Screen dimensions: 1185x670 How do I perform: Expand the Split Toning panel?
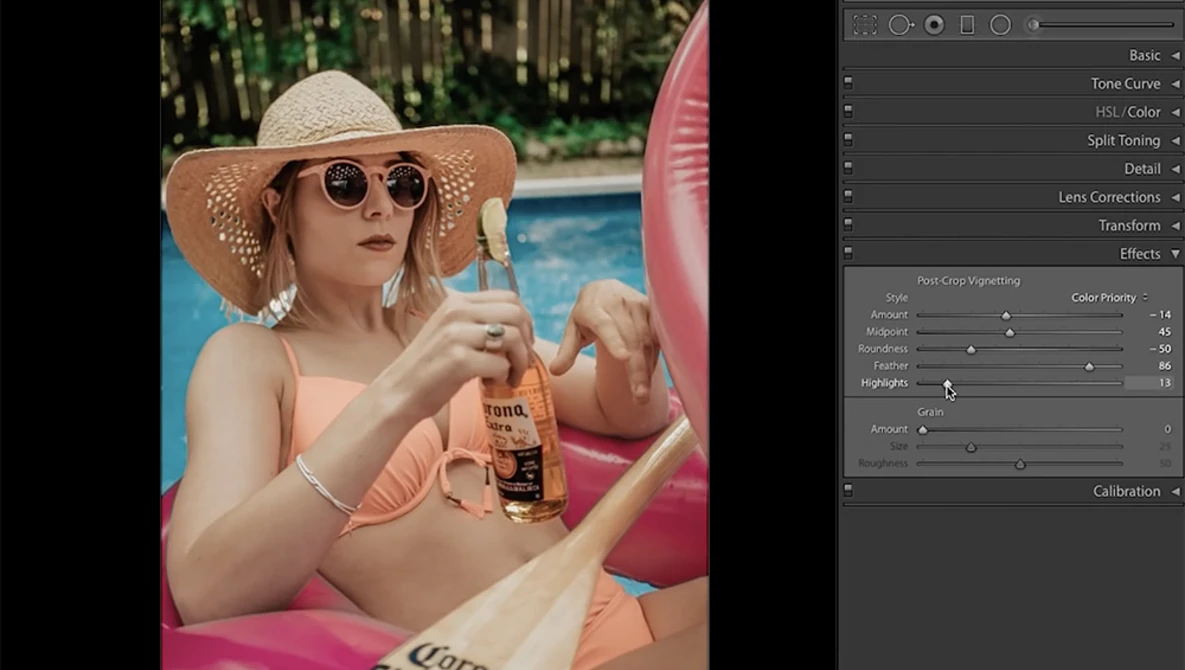tap(1175, 140)
